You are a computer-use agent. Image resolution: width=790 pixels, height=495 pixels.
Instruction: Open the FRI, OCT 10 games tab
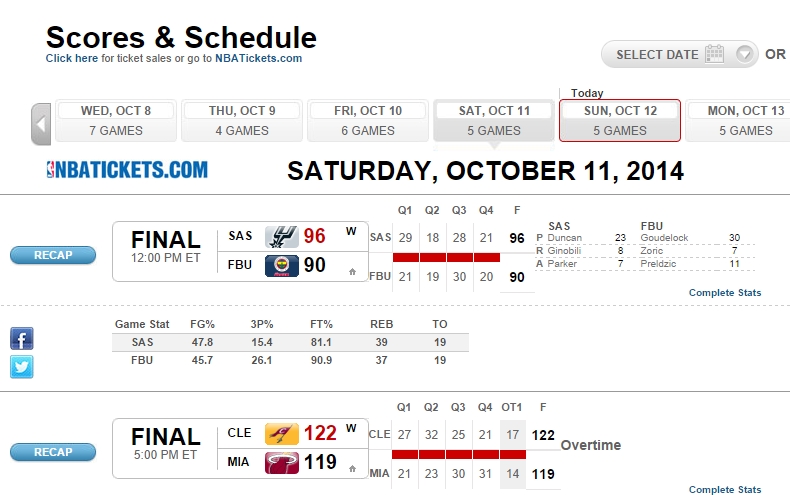click(368, 120)
